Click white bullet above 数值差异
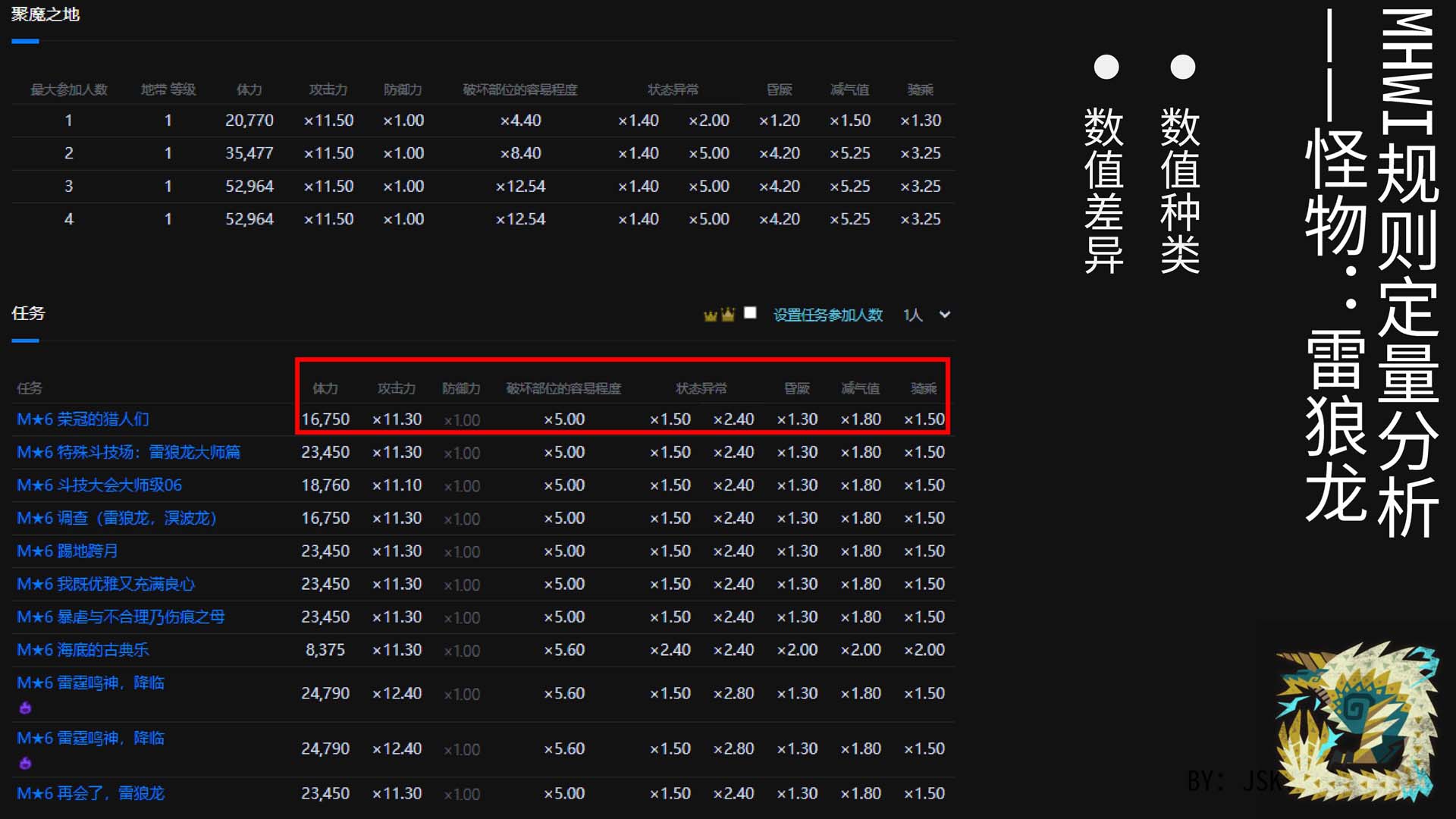The image size is (1456, 819). coord(1106,67)
